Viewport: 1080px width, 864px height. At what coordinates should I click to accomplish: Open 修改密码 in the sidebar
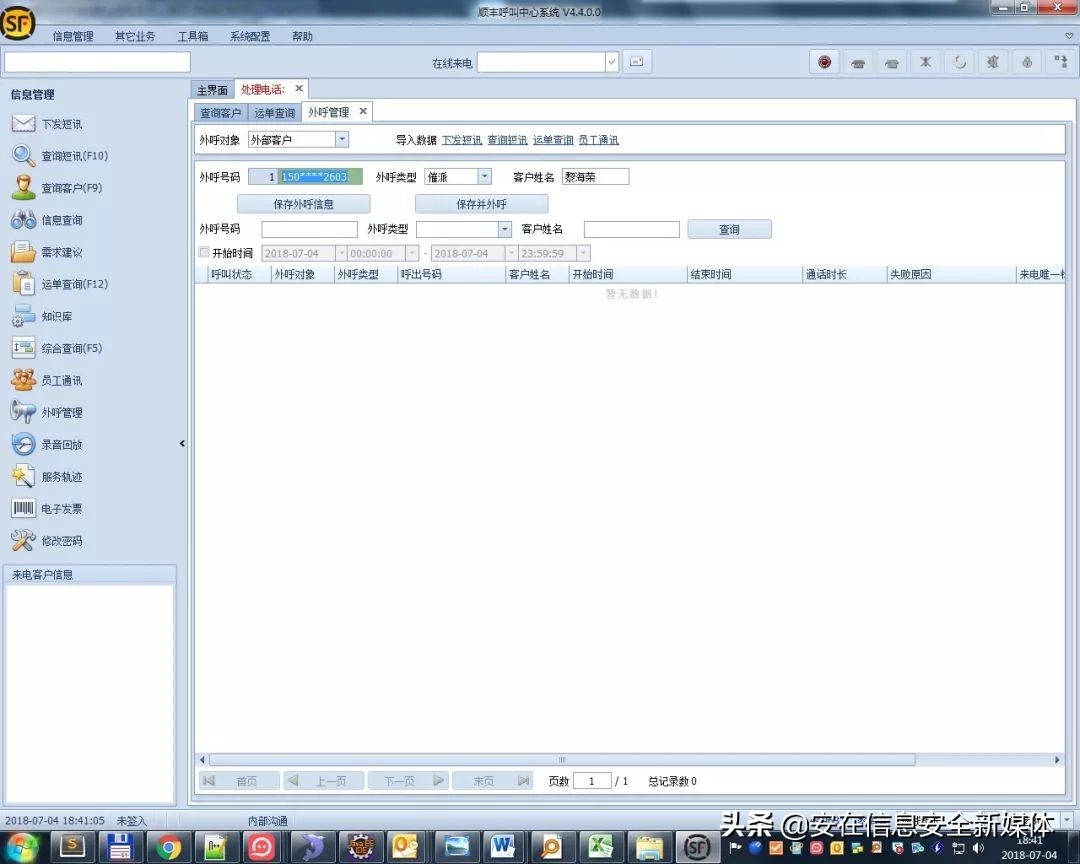[x=61, y=540]
